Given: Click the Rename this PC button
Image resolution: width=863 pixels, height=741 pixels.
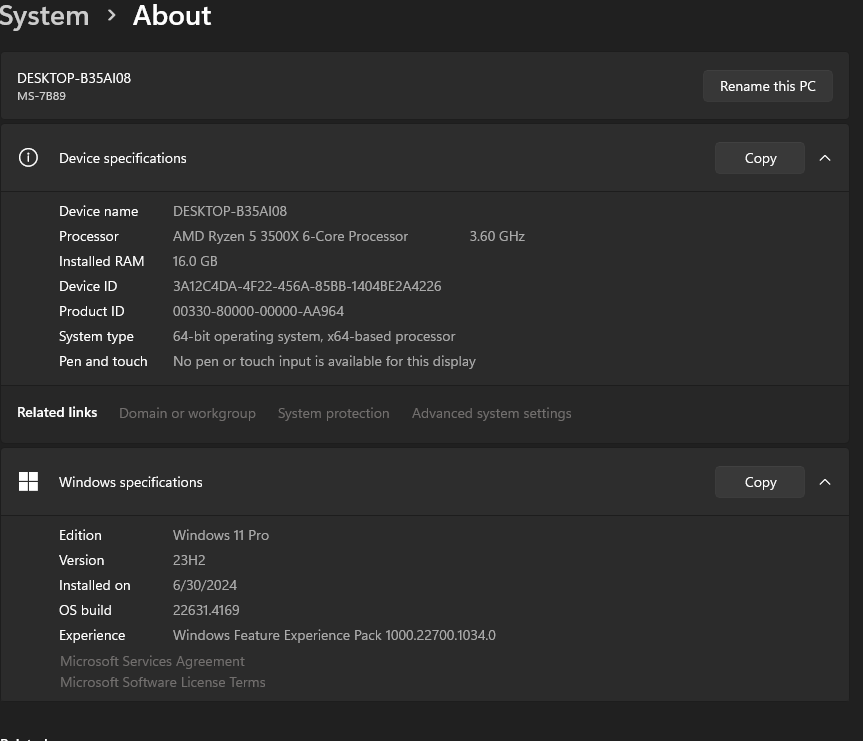Looking at the screenshot, I should point(767,86).
